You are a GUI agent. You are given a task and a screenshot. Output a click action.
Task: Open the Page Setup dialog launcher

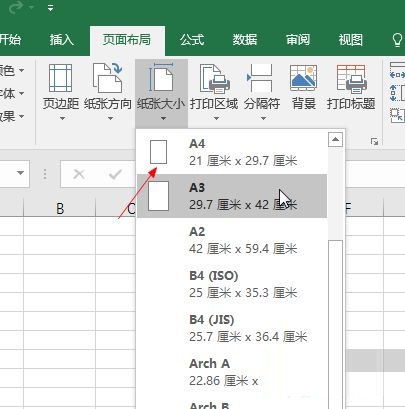pyautogui.click(x=375, y=142)
